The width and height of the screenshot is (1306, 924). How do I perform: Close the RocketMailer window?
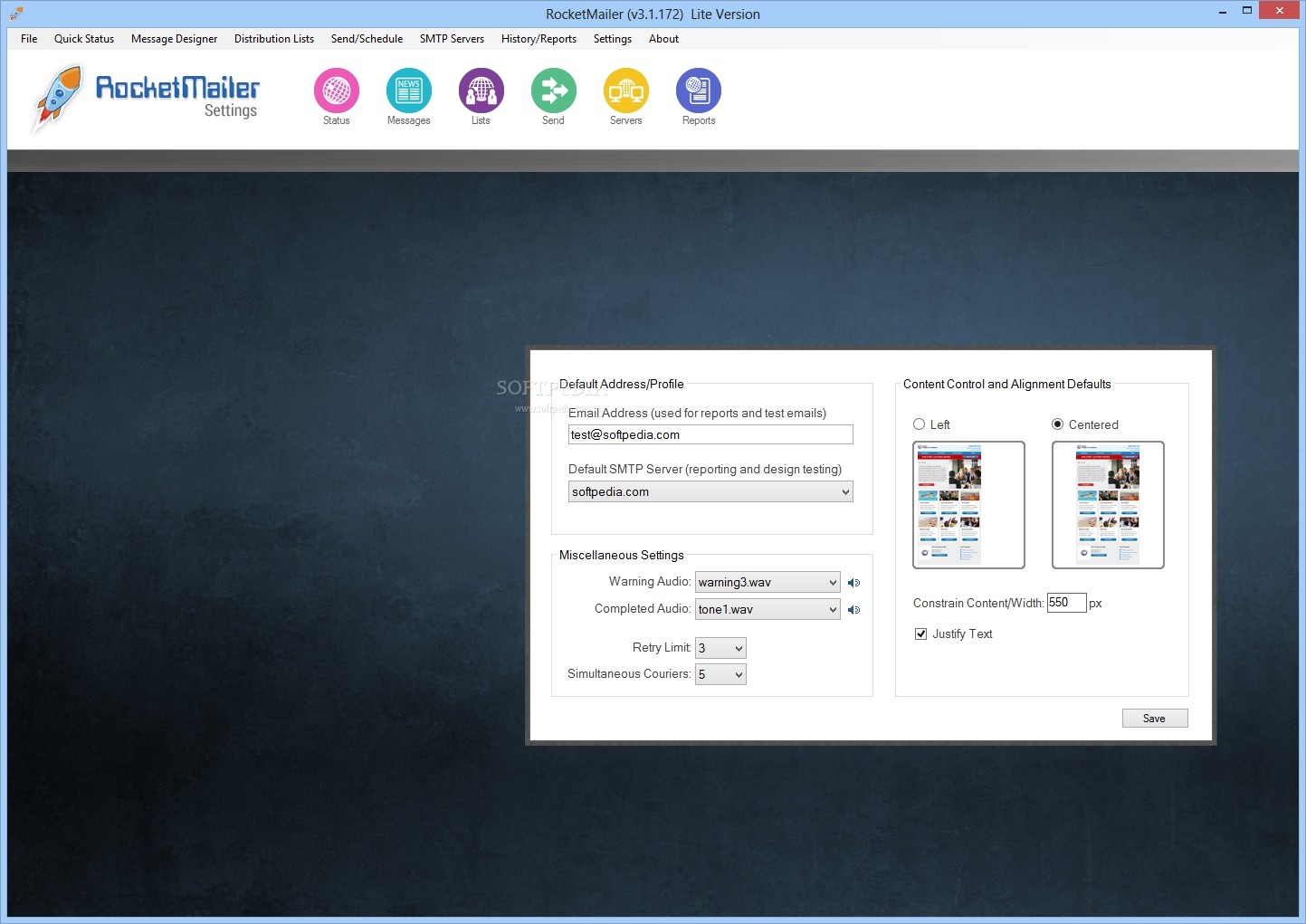click(x=1280, y=11)
